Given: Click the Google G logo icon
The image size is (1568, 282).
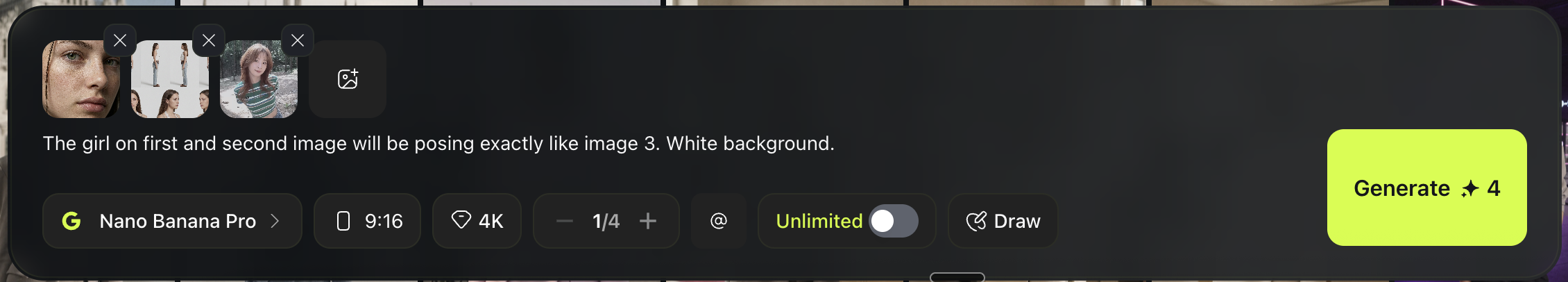Looking at the screenshot, I should point(71,221).
